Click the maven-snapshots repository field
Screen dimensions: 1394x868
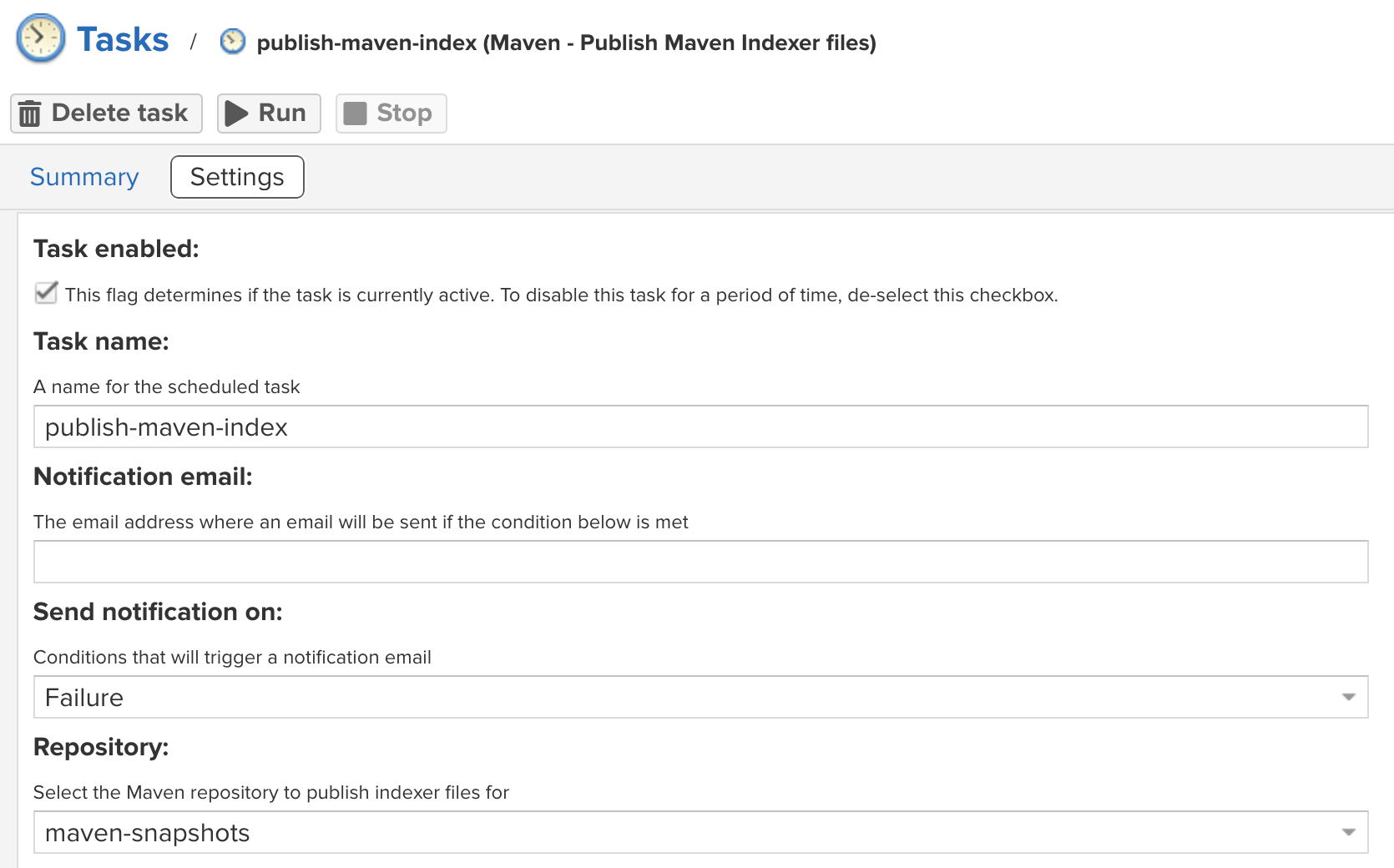click(x=701, y=832)
